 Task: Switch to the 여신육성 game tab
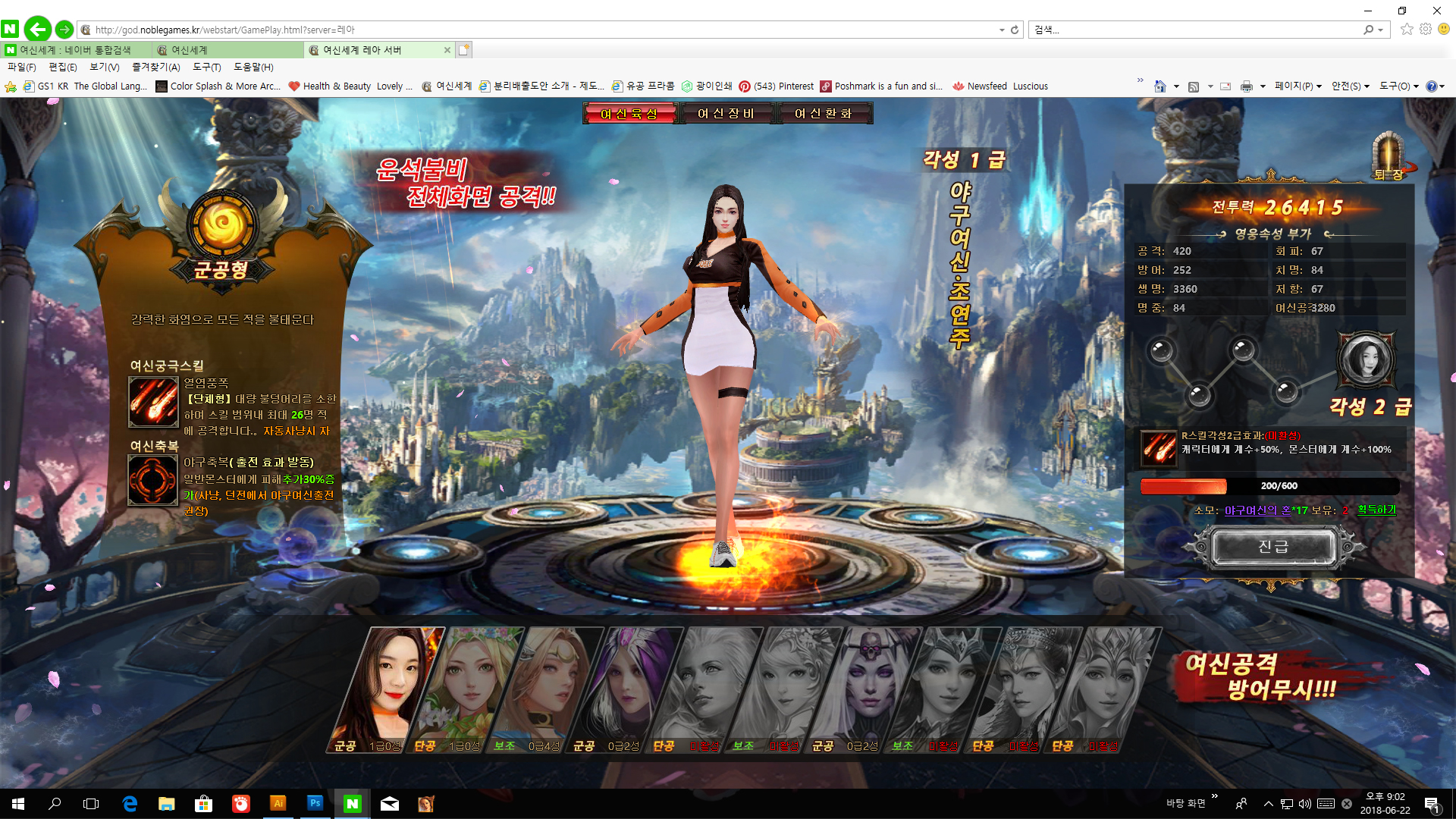click(x=629, y=114)
